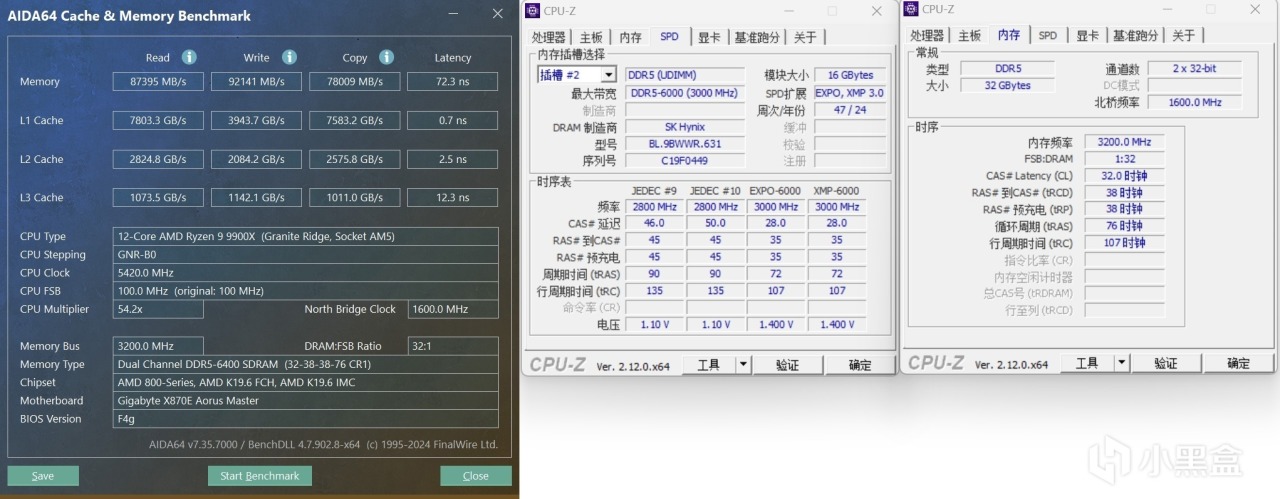Click 验证 button in memory CPU-Z window
1280x499 pixels.
[1166, 363]
